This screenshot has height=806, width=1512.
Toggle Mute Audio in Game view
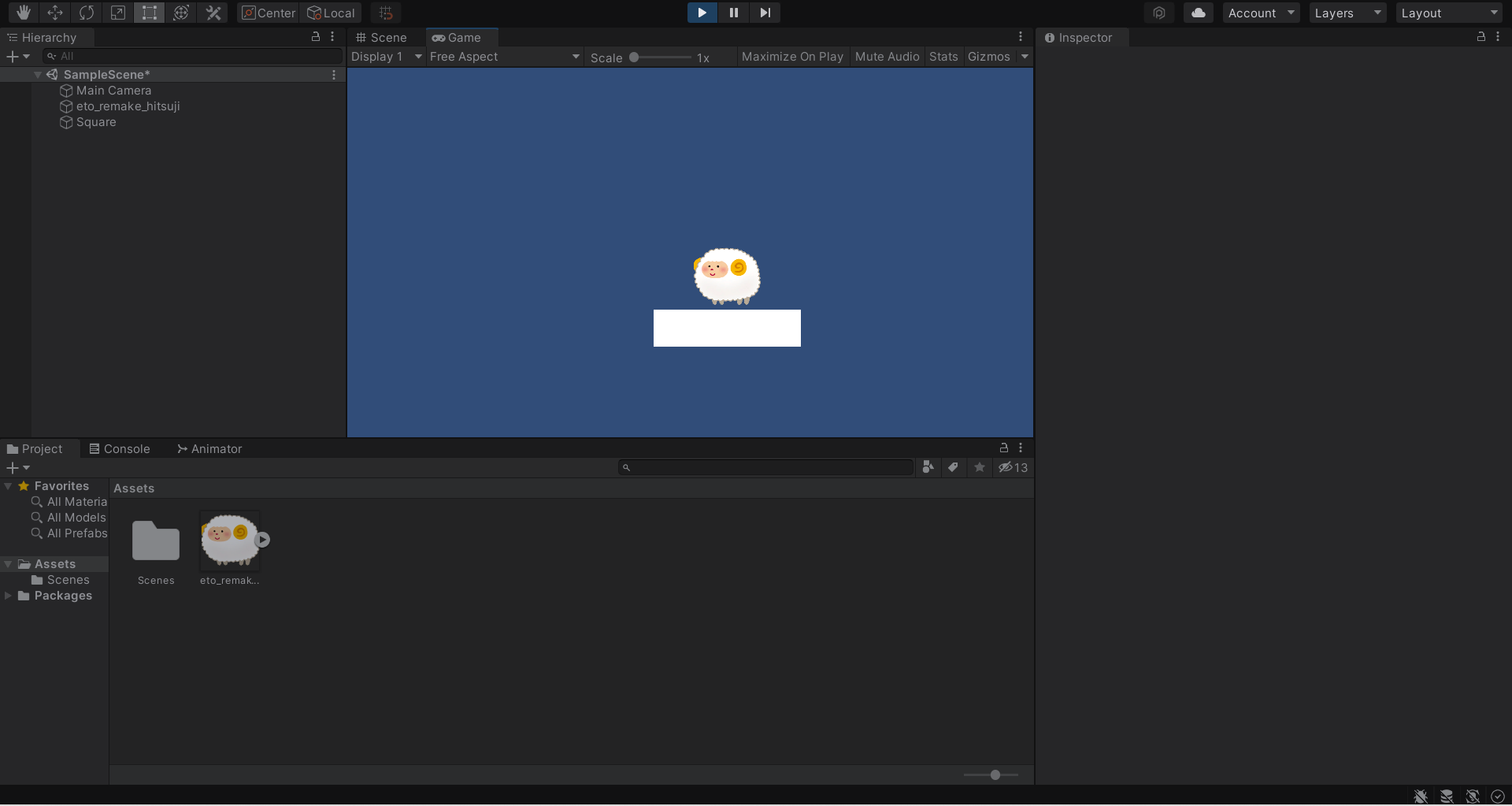coord(887,57)
